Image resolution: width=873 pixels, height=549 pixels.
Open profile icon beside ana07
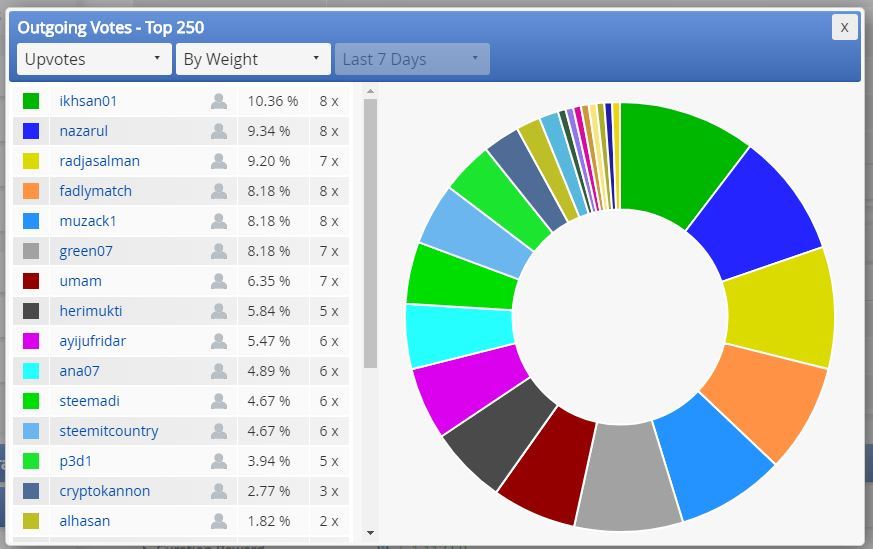point(219,371)
